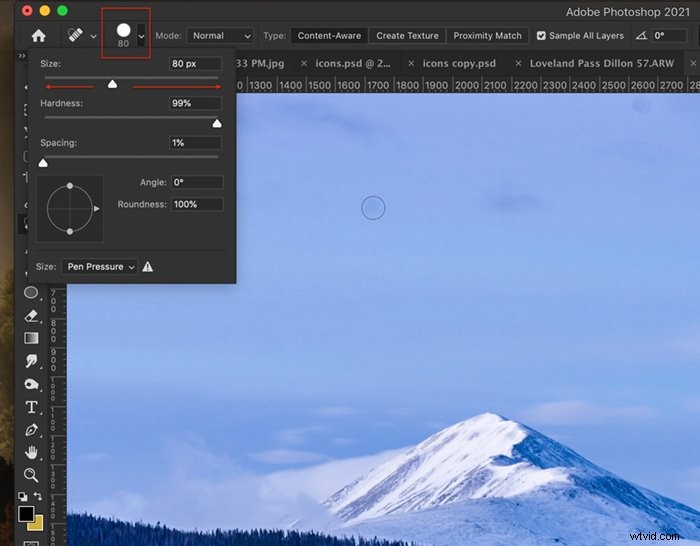
Task: Close the Loveland Pass Dillon 57.ARW tab
Action: click(518, 63)
